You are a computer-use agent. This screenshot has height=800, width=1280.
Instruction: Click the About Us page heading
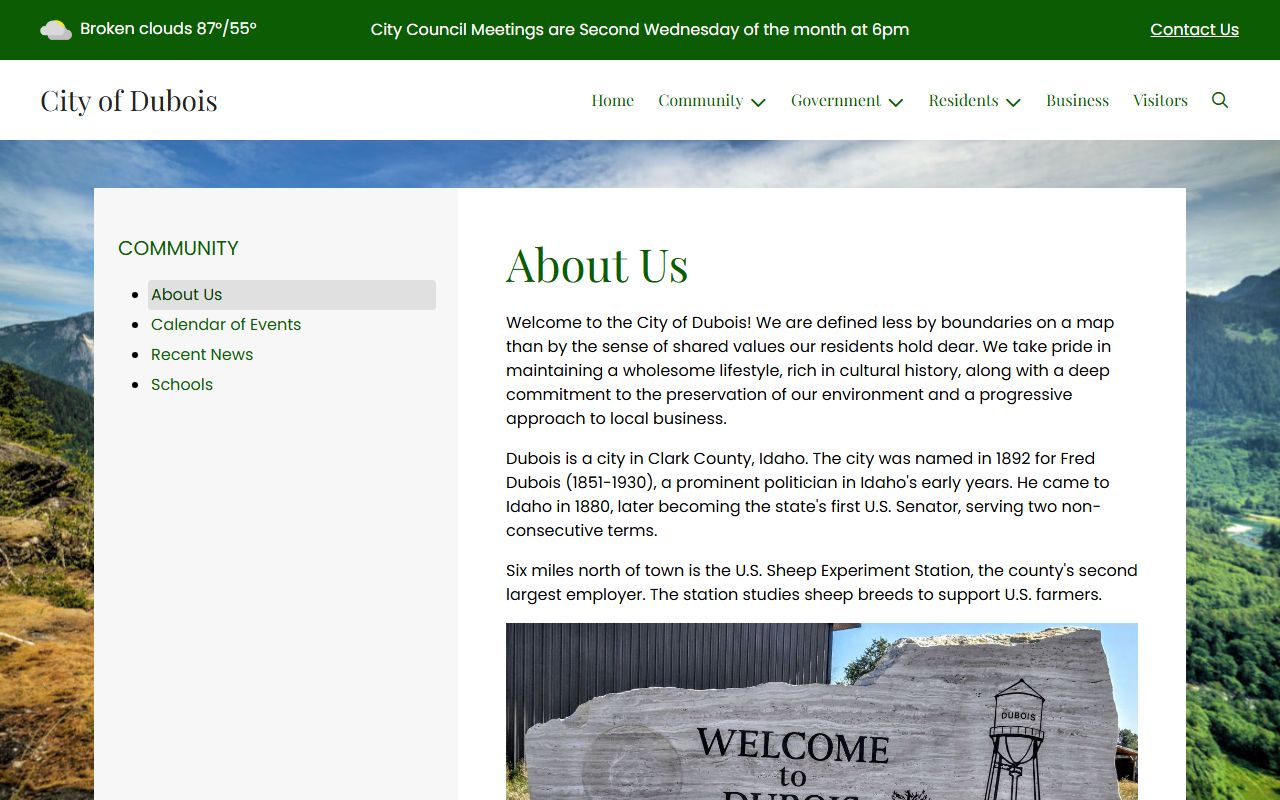coord(597,265)
